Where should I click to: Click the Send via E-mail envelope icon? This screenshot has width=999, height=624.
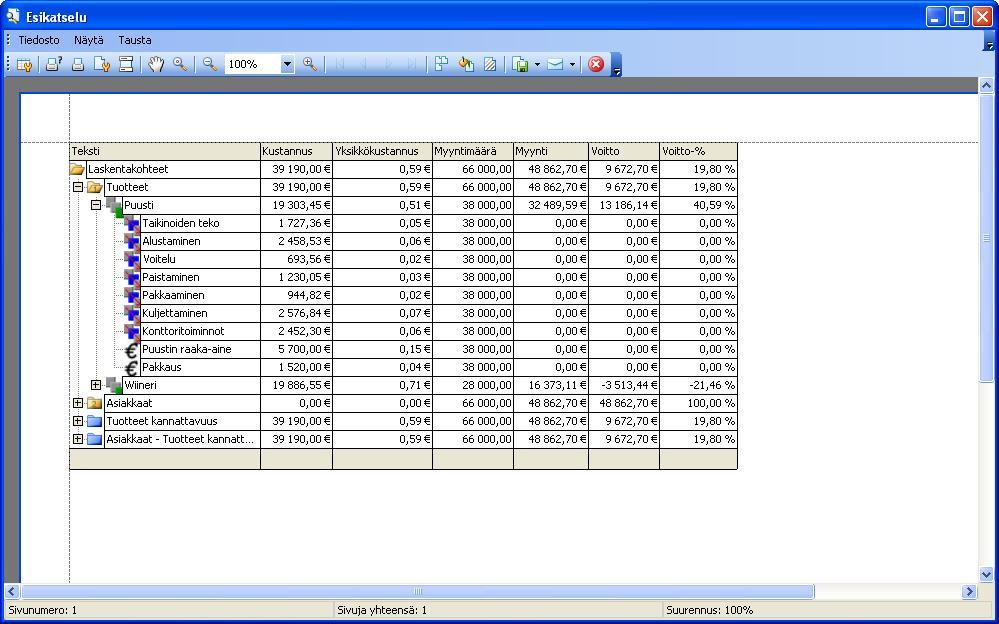point(555,64)
